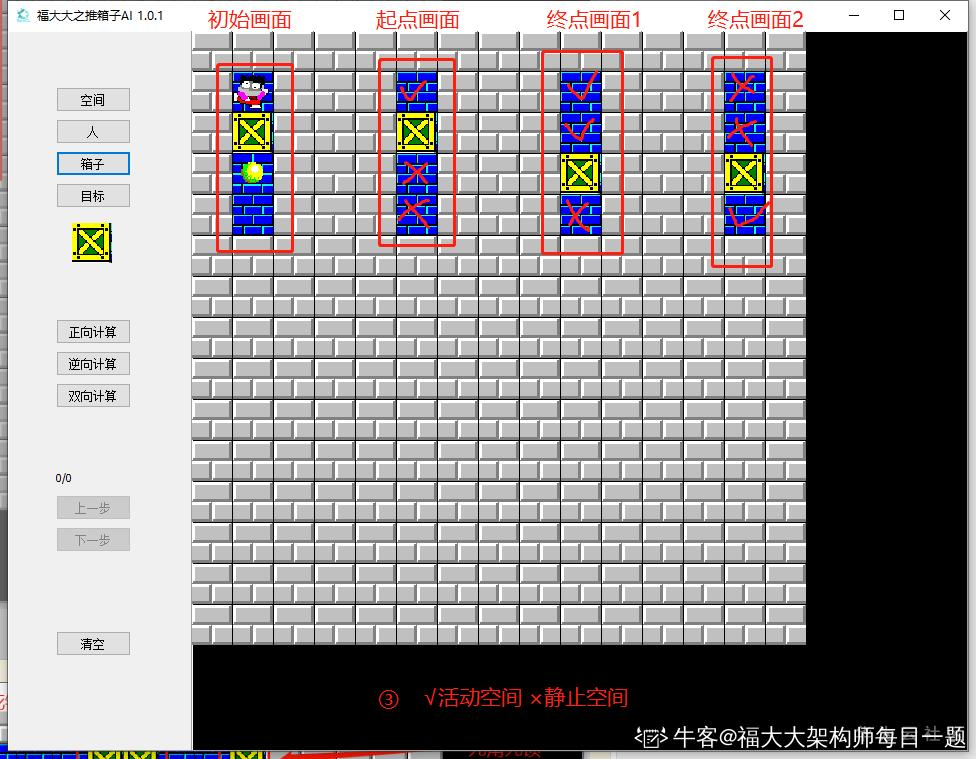Viewport: 976px width, 759px height.
Task: Click the box in the 起点画面 column
Action: (416, 132)
